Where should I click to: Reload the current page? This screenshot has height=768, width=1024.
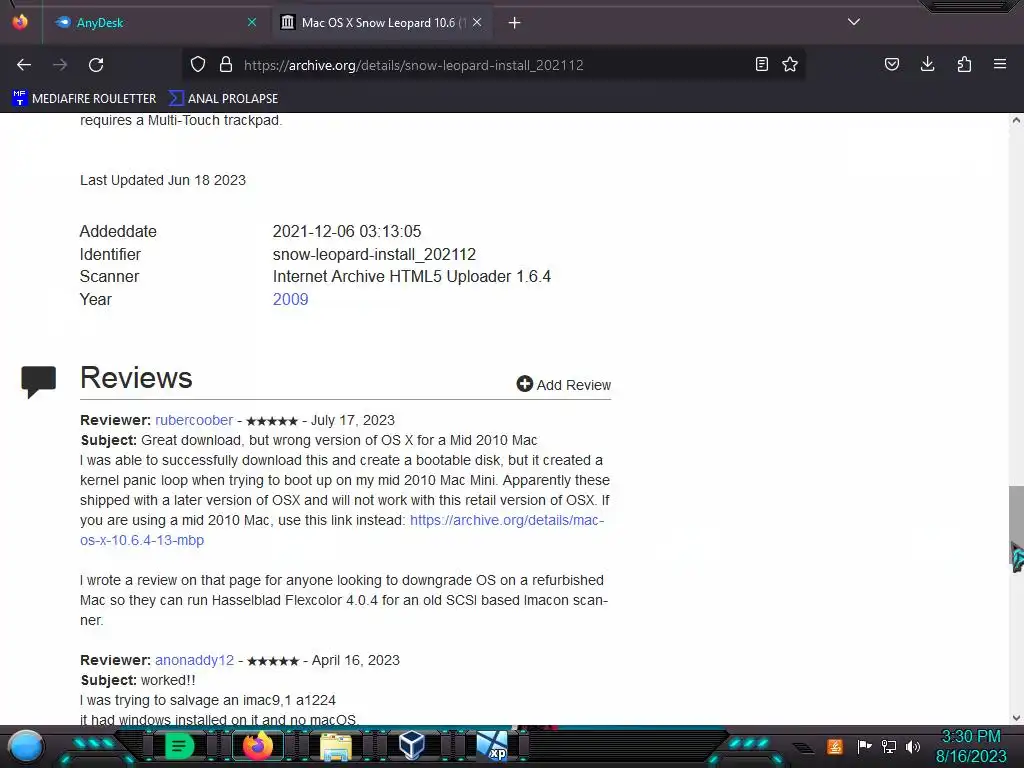point(96,65)
